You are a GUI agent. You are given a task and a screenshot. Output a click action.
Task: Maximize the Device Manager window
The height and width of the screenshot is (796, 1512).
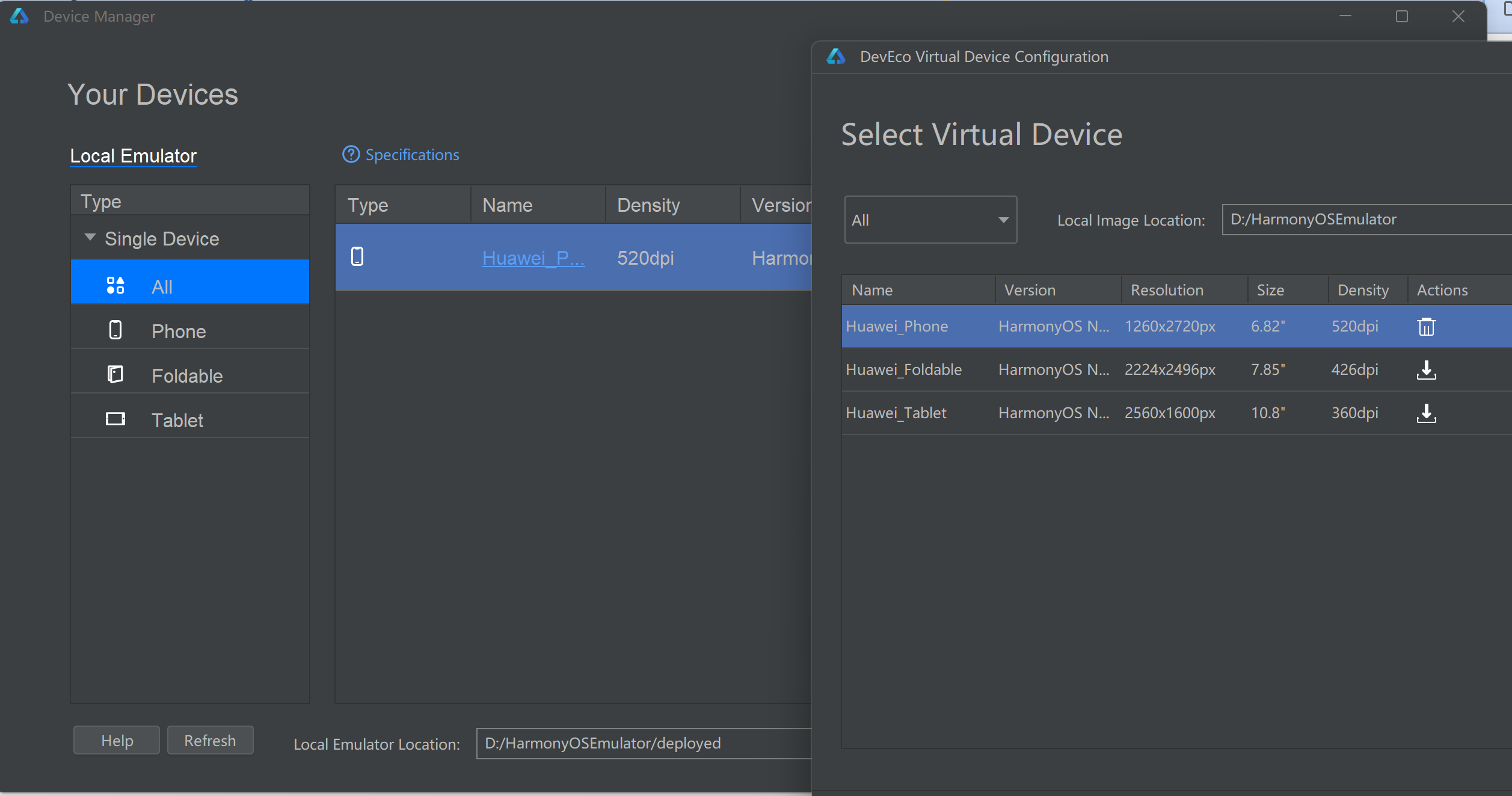click(x=1402, y=16)
